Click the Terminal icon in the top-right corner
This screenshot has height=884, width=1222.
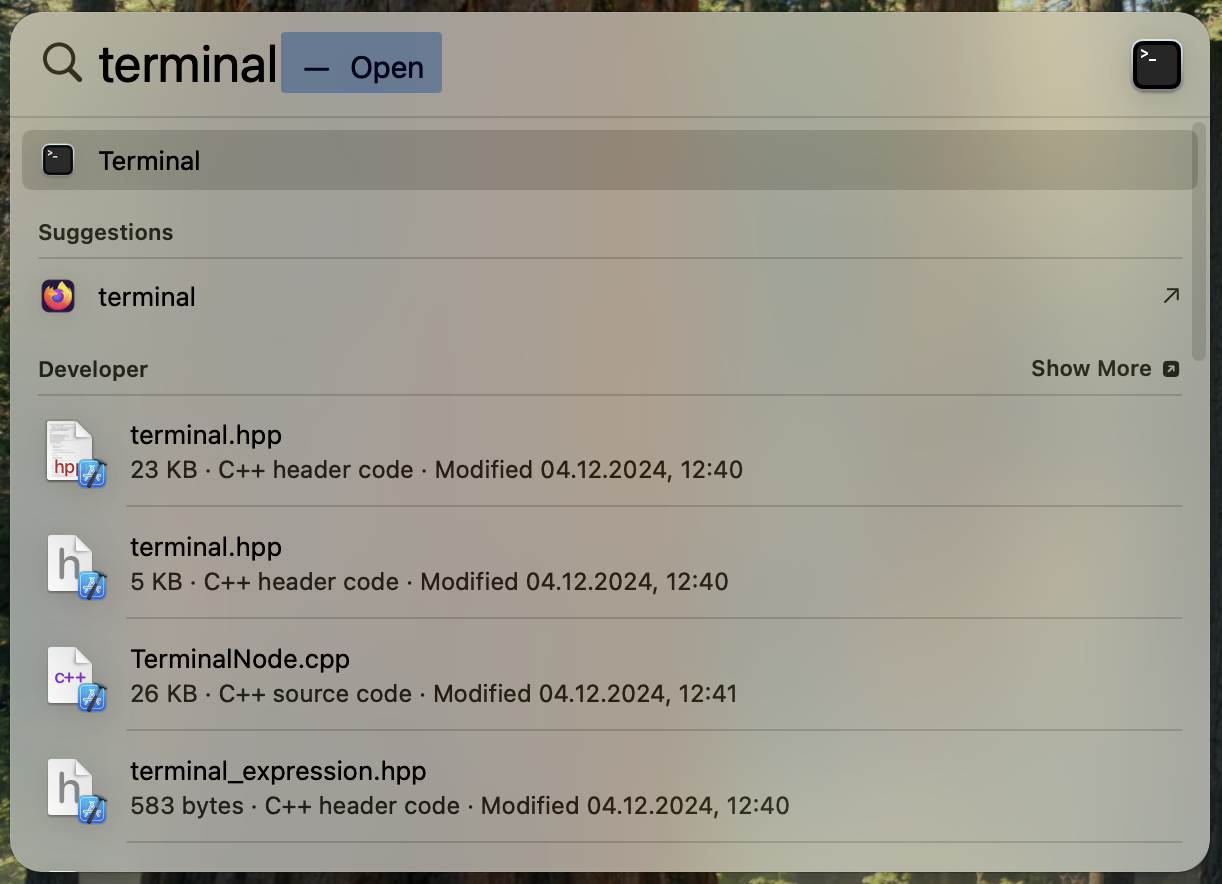1156,64
